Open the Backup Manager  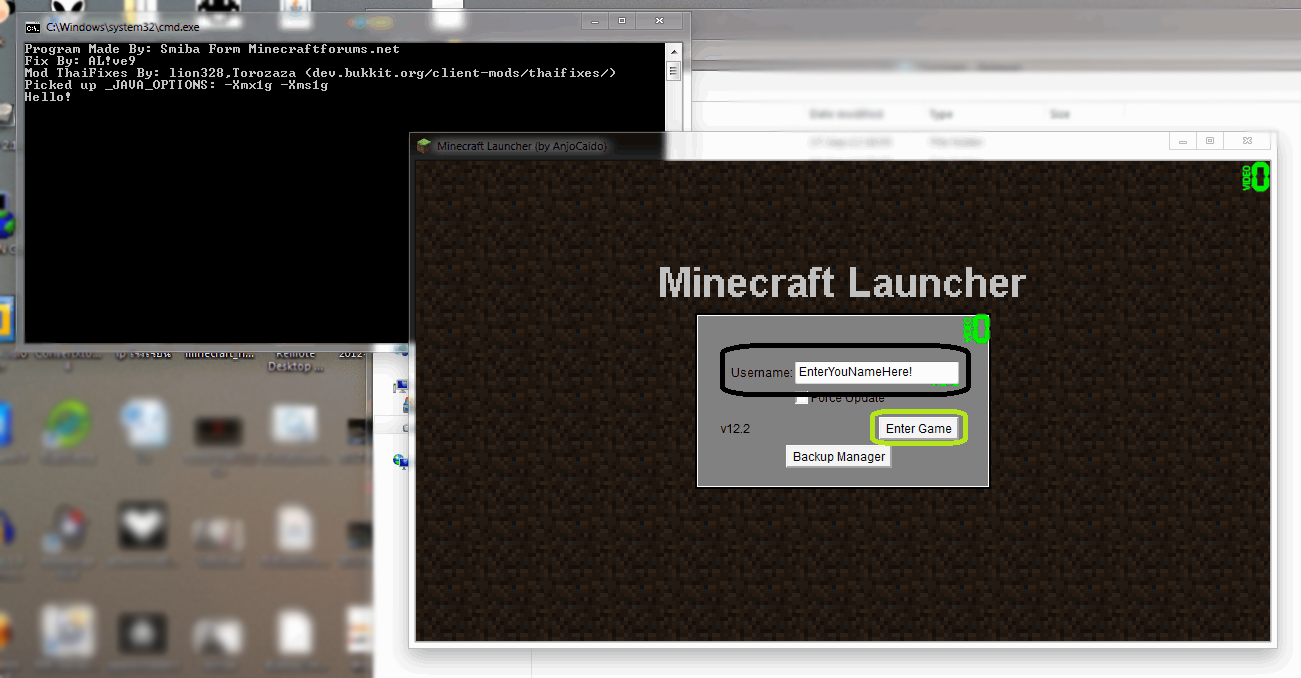pyautogui.click(x=838, y=456)
